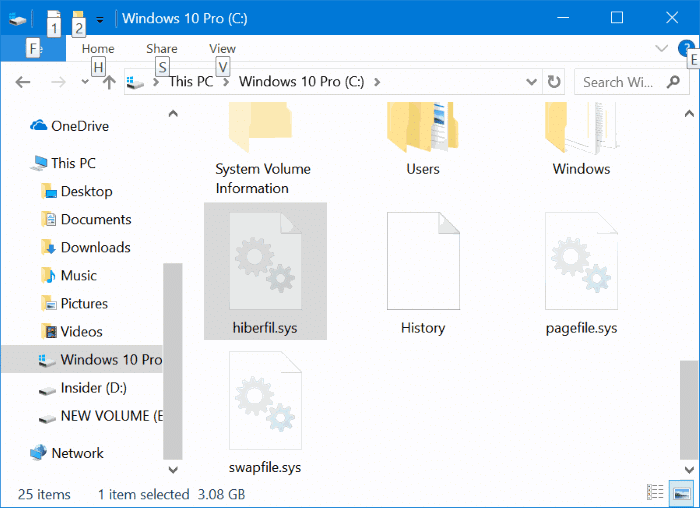The height and width of the screenshot is (508, 700).
Task: Switch to Details view layout
Action: pos(655,493)
